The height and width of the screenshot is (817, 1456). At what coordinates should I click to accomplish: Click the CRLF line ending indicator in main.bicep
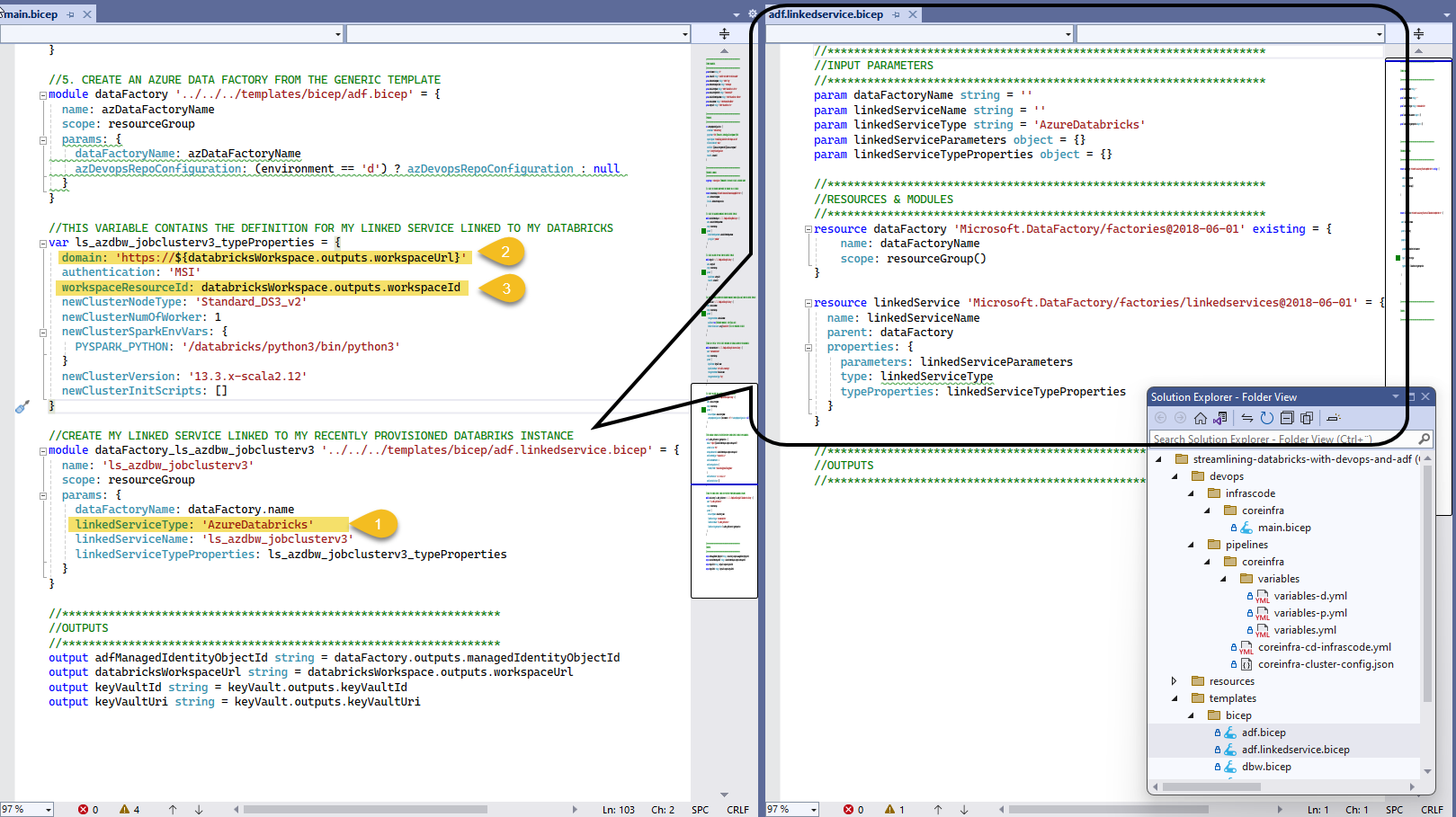tap(737, 810)
